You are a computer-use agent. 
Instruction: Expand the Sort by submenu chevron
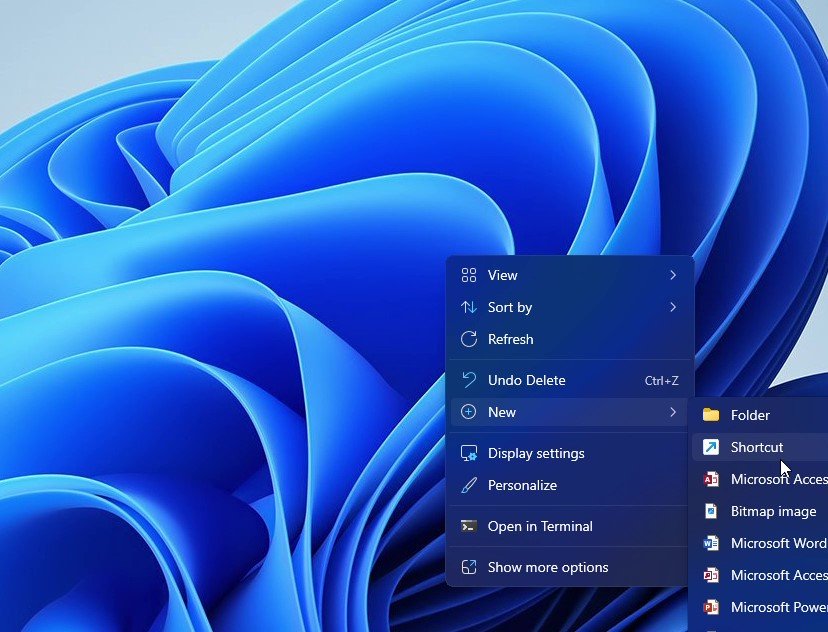(x=674, y=307)
